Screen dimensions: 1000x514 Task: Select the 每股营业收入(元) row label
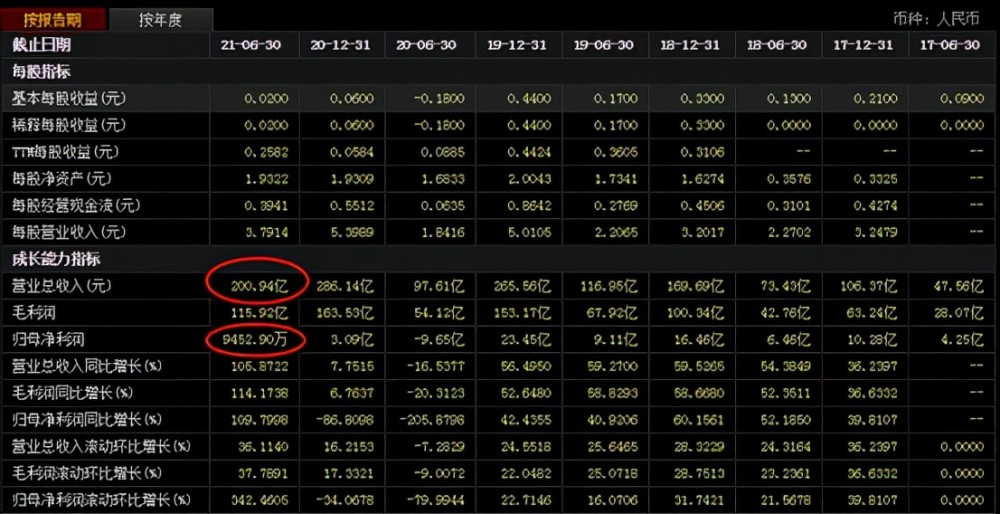(69, 233)
